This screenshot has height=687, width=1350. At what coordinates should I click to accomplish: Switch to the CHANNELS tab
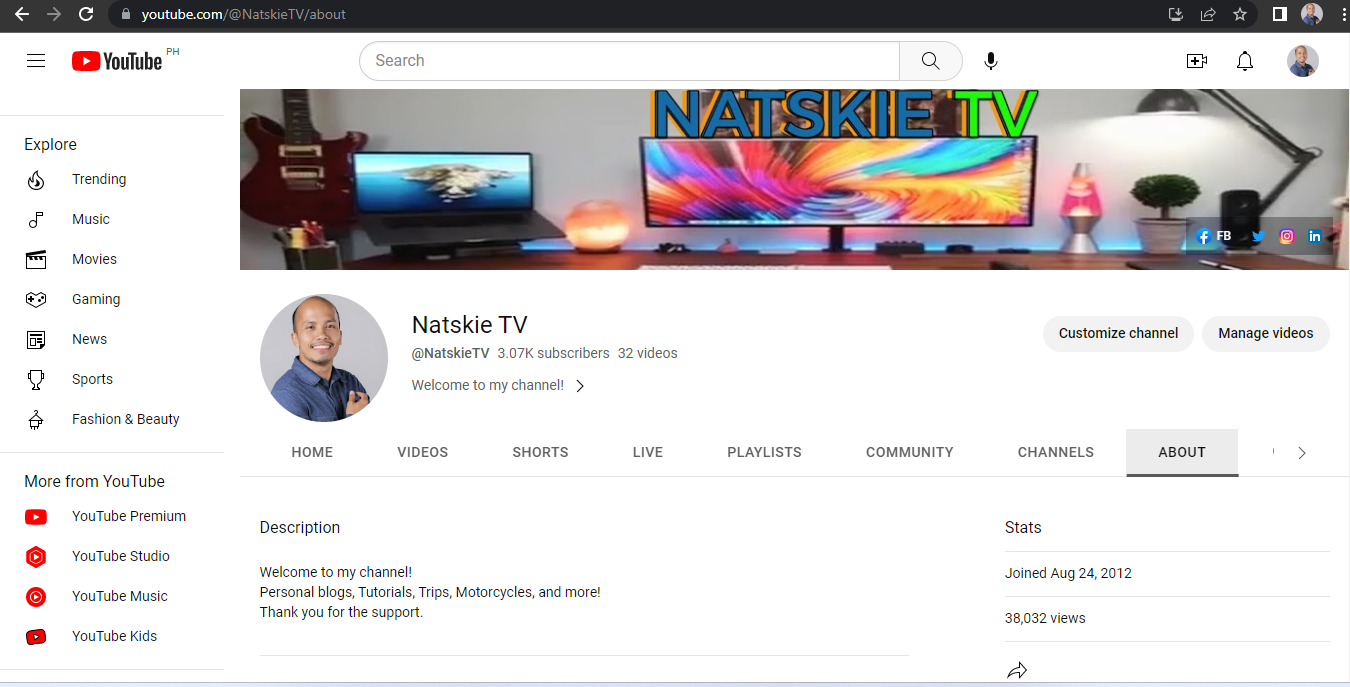pos(1056,453)
